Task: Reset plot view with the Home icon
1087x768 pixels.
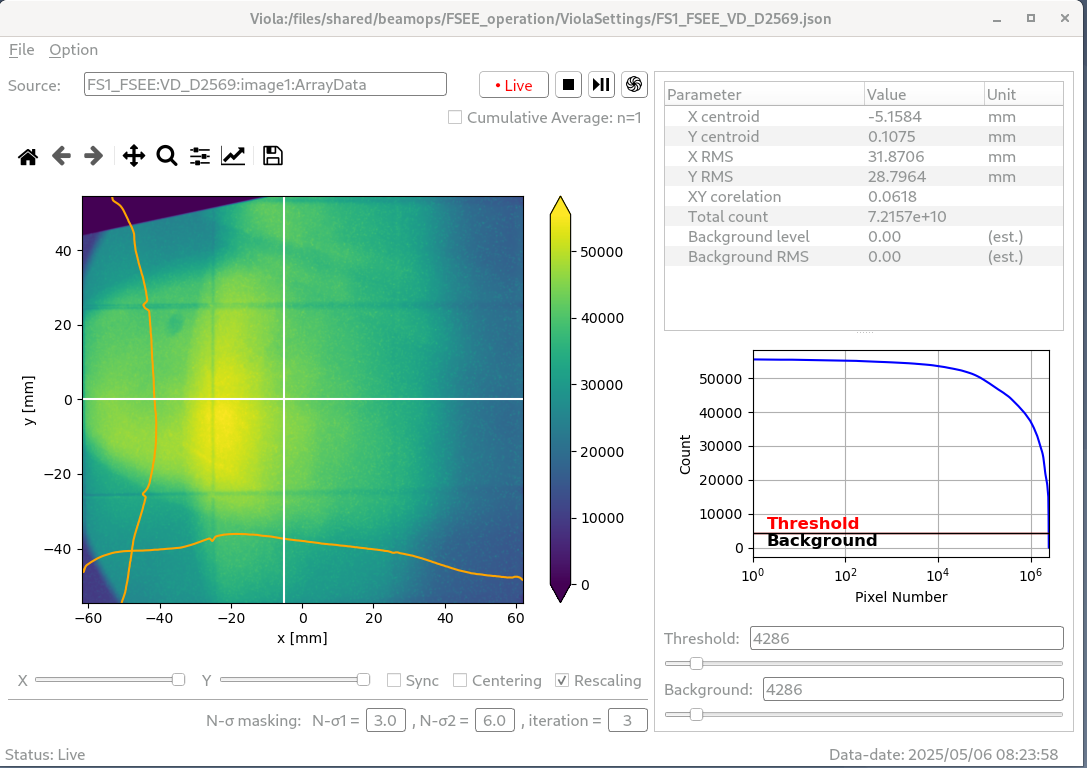Action: pos(28,156)
